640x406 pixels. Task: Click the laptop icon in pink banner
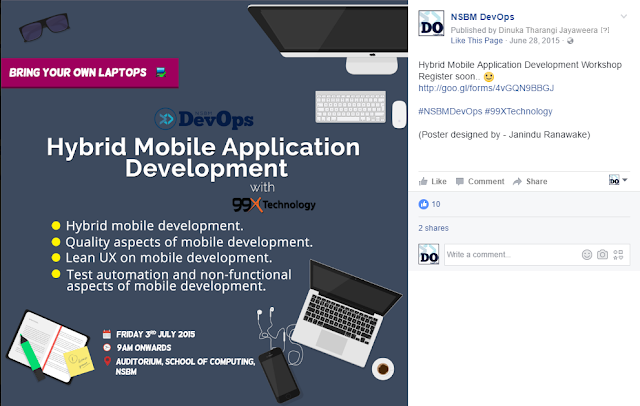[x=161, y=73]
